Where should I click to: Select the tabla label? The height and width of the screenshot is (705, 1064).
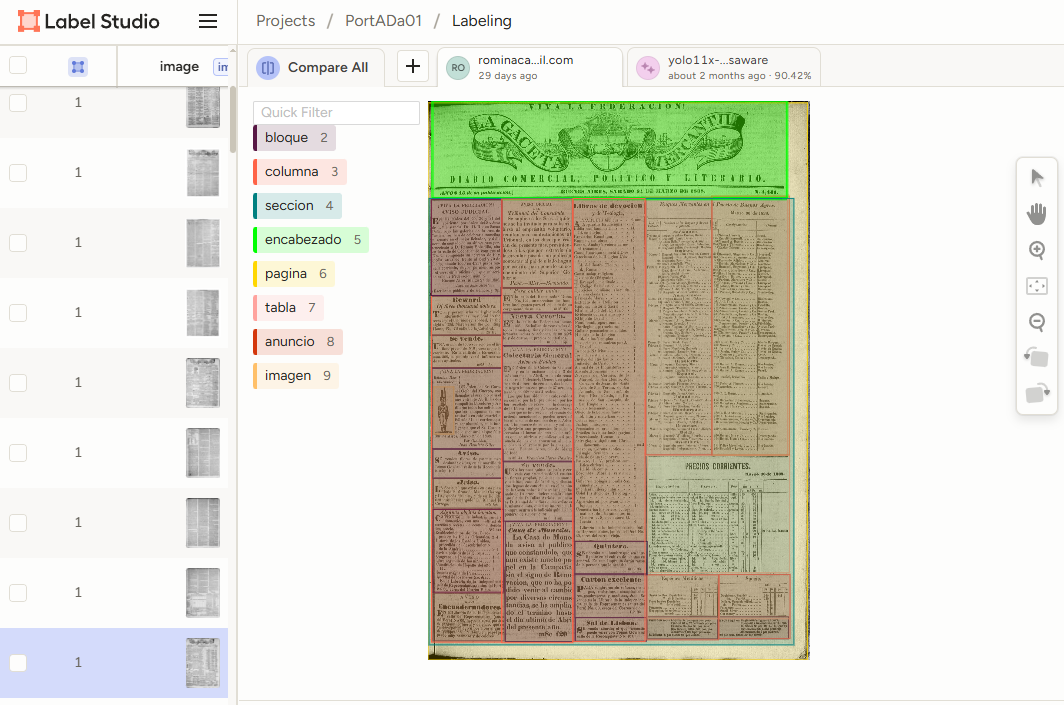tap(288, 307)
